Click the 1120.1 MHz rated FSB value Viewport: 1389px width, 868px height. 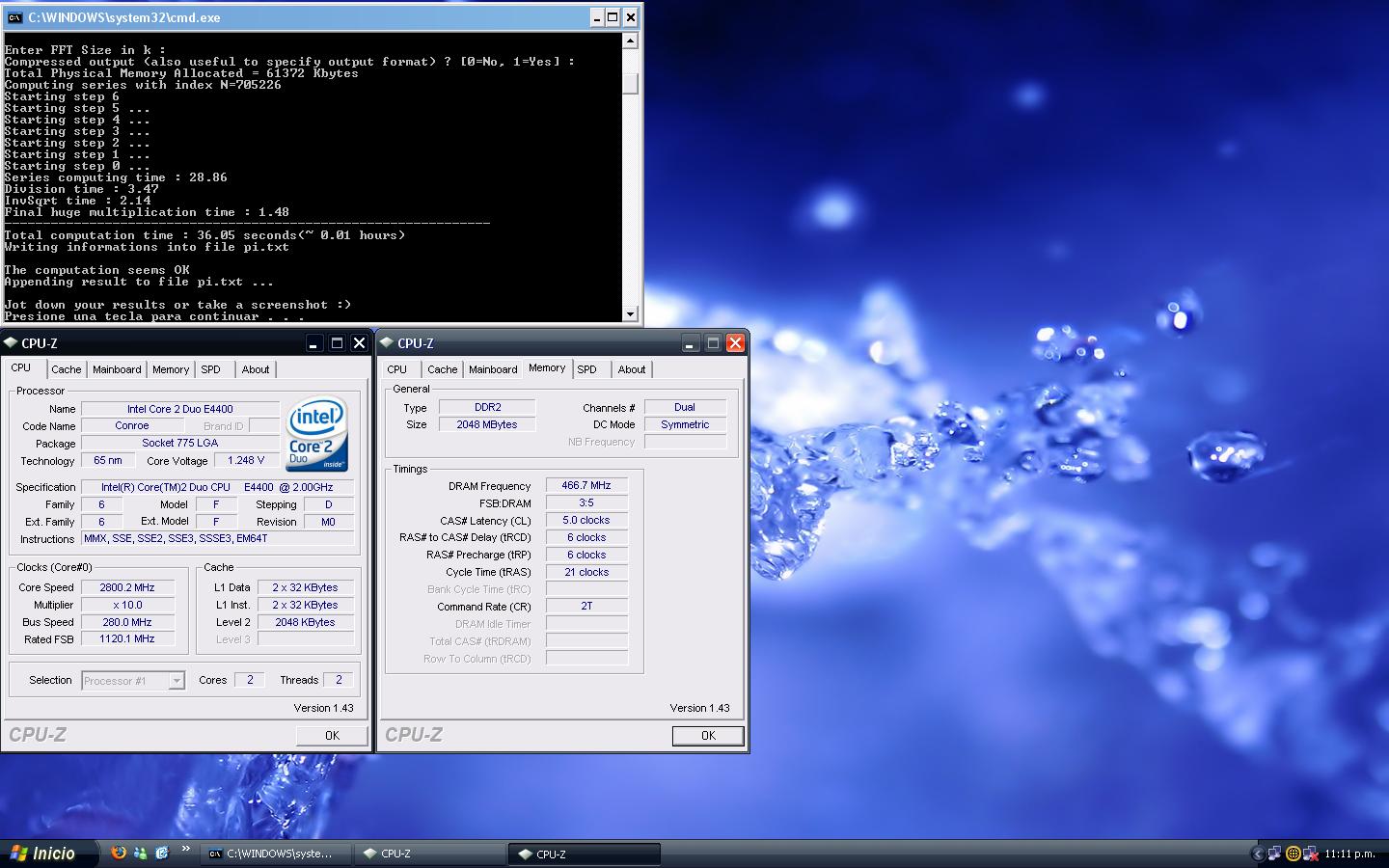pos(127,638)
